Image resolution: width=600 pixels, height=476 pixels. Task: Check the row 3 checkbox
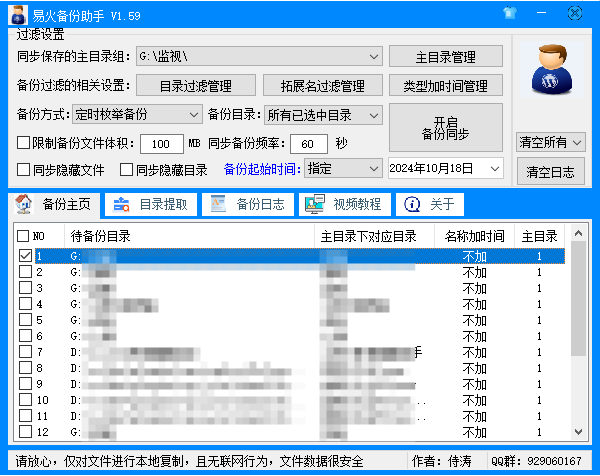pyautogui.click(x=26, y=288)
